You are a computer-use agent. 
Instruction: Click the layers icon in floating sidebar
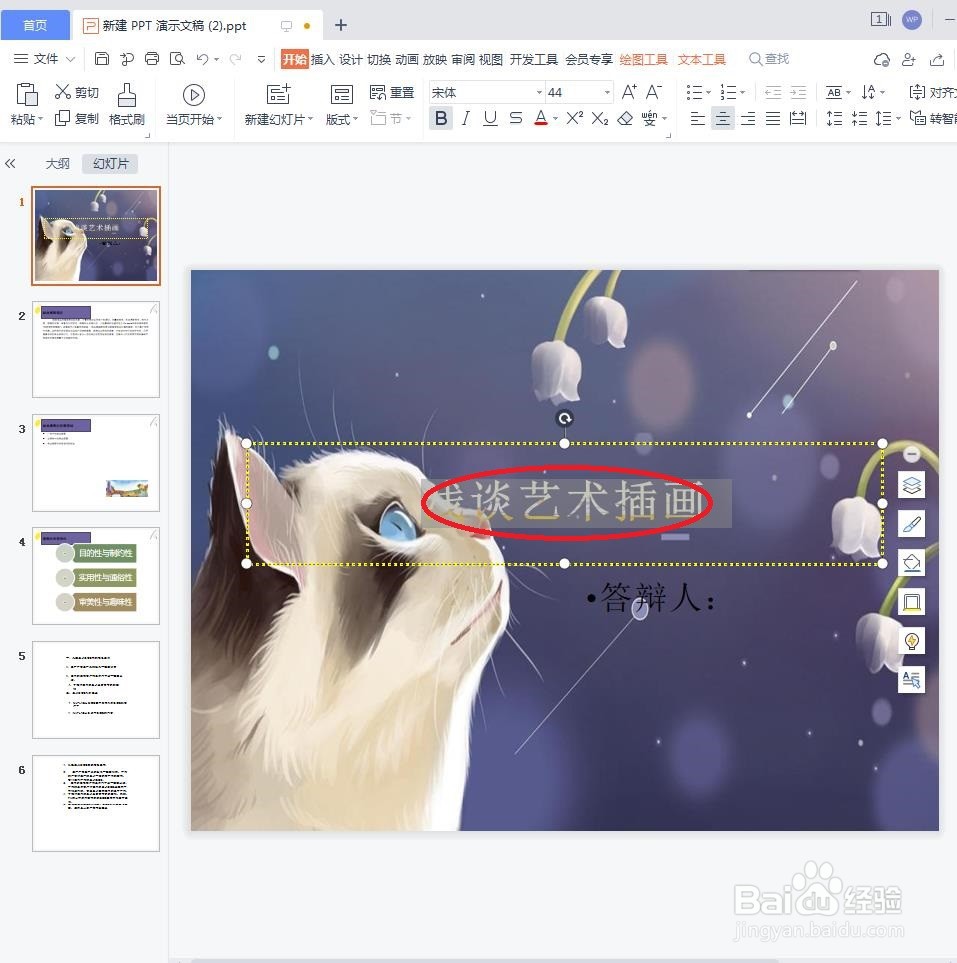click(912, 485)
